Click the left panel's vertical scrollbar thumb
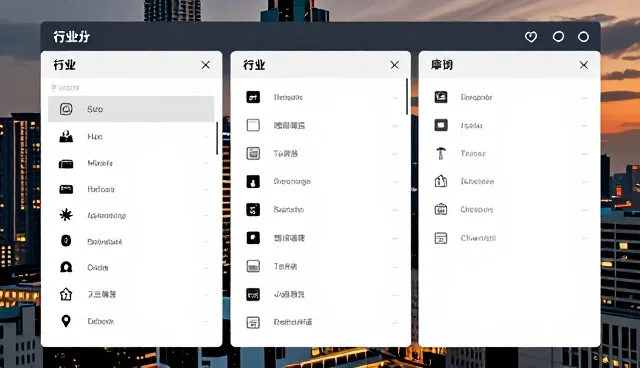 pyautogui.click(x=217, y=138)
